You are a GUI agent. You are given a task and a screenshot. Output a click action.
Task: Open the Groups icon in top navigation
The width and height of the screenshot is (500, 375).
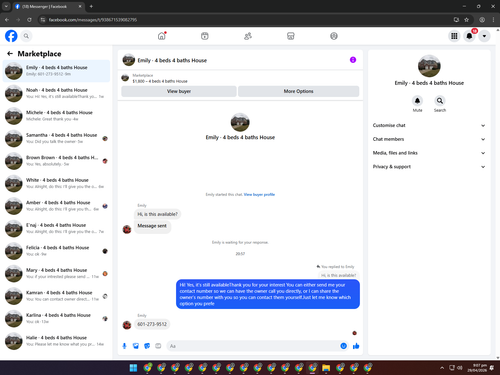334,36
